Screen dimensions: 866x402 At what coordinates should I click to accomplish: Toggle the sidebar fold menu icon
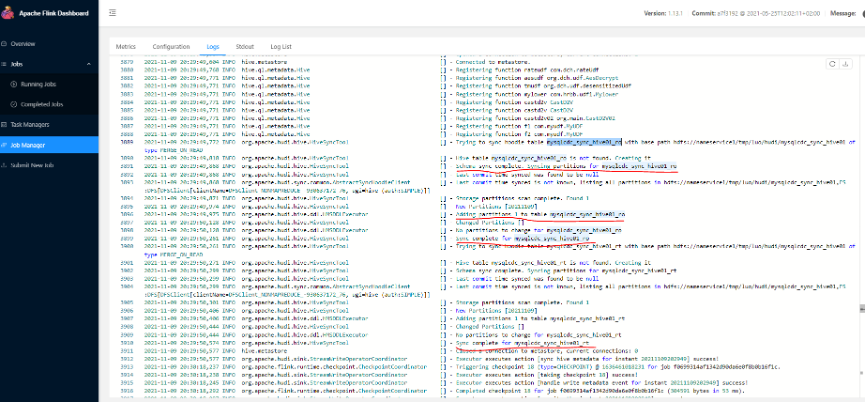113,13
